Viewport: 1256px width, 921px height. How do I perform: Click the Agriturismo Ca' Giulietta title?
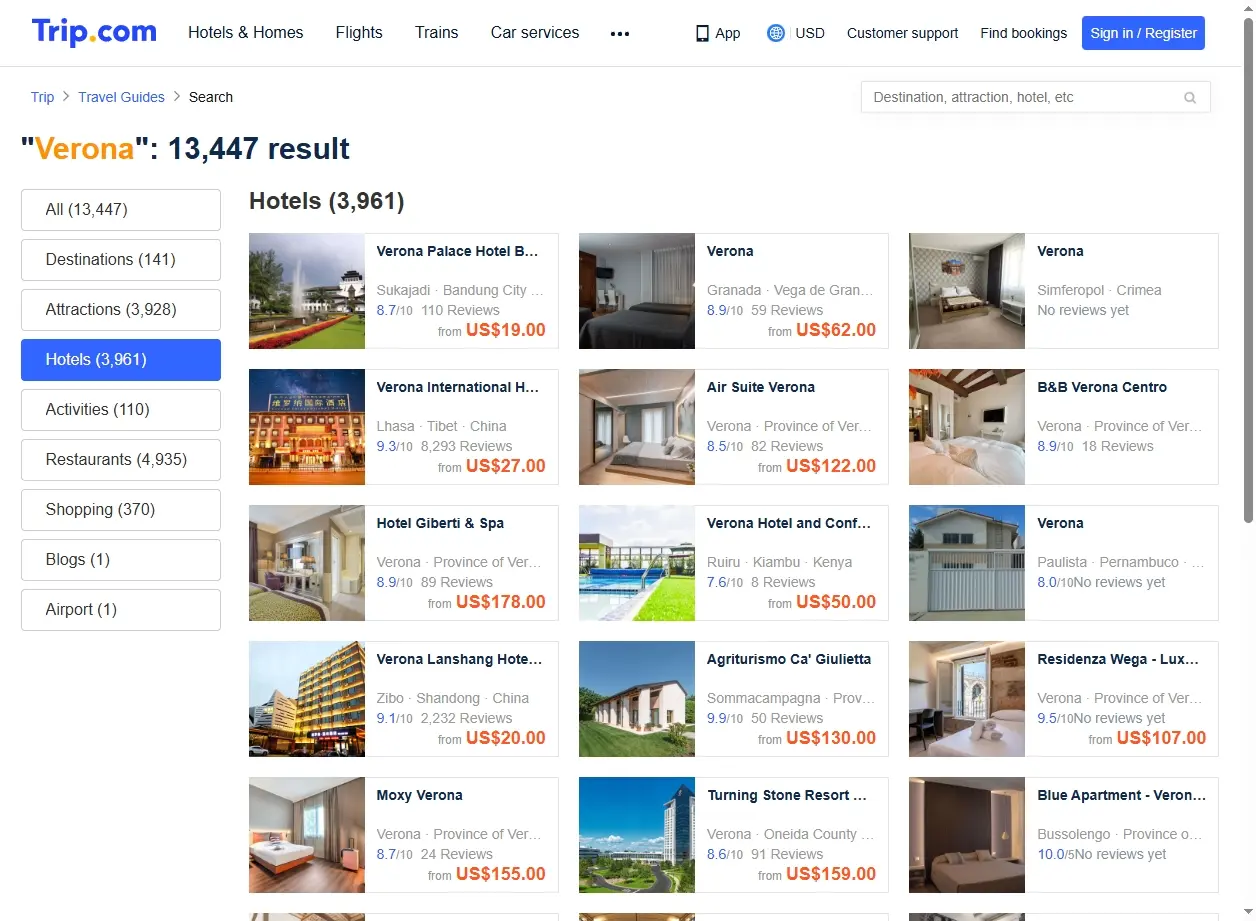pos(789,659)
